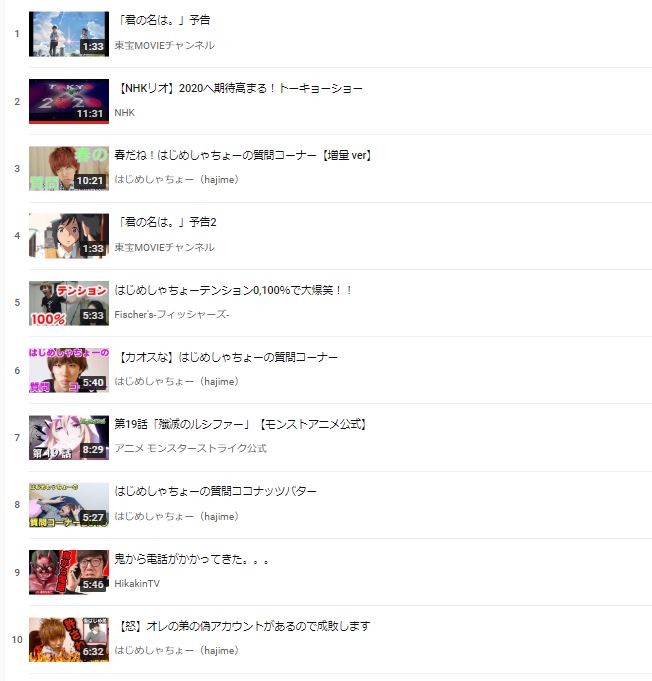Image resolution: width=652 pixels, height=681 pixels.
Task: Open the 質問コーナー 5:27 video thumbnail
Action: pos(69,505)
